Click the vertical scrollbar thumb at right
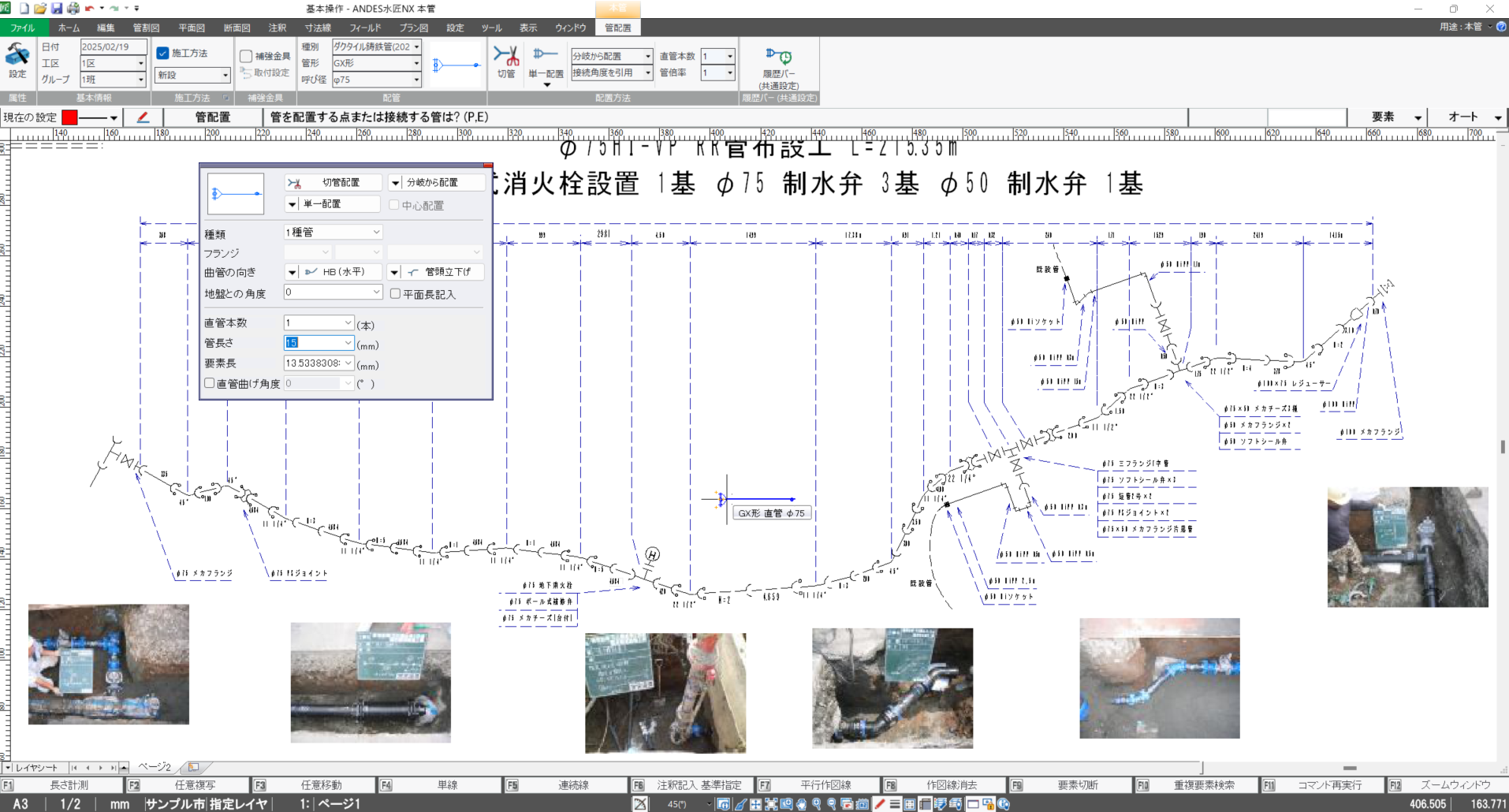Viewport: 1509px width, 812px height. [1503, 446]
